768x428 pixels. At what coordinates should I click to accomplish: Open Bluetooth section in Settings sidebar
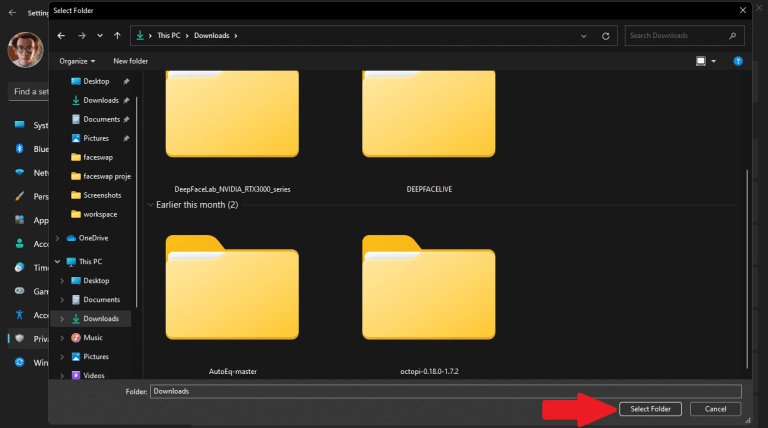click(x=31, y=149)
